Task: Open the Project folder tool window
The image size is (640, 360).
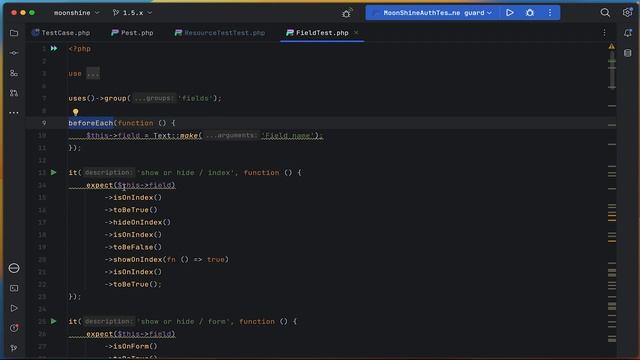Action: [14, 33]
